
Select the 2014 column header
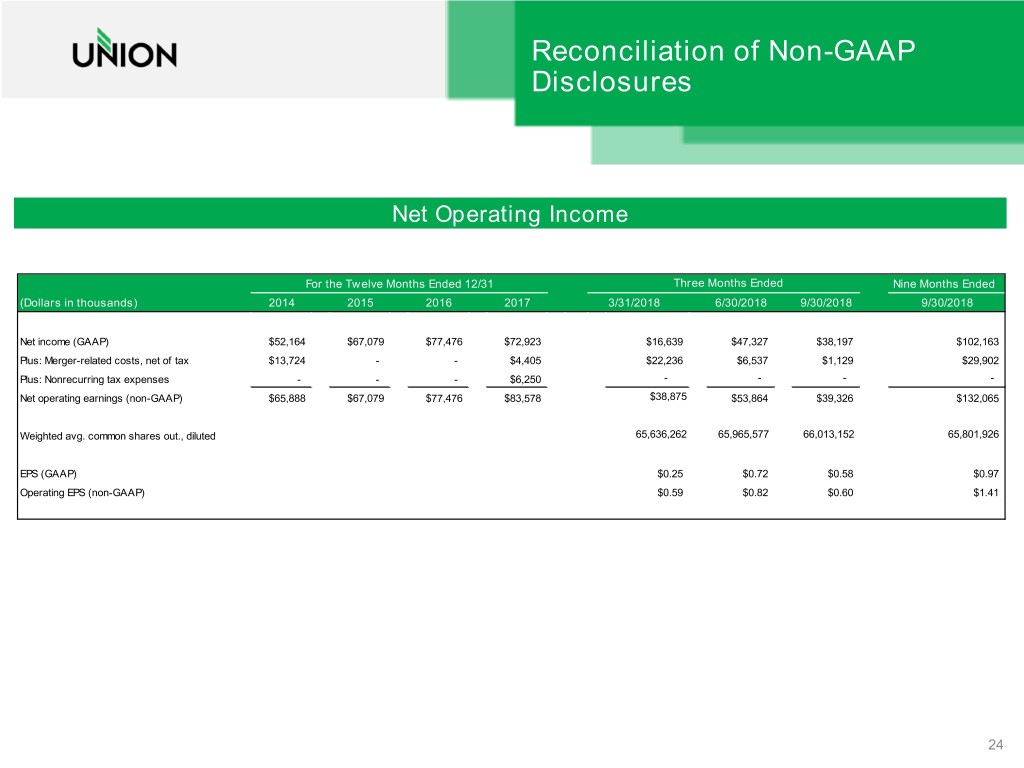282,303
